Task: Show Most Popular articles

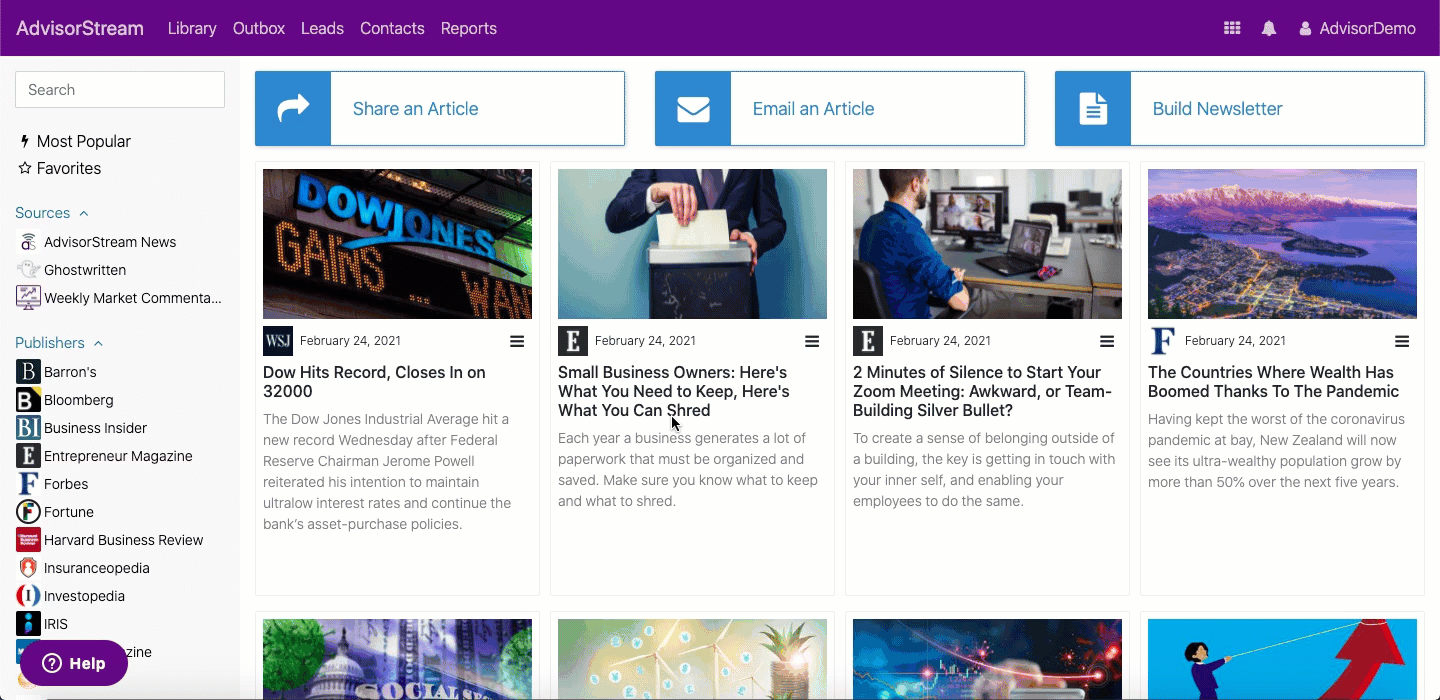Action: tap(75, 142)
